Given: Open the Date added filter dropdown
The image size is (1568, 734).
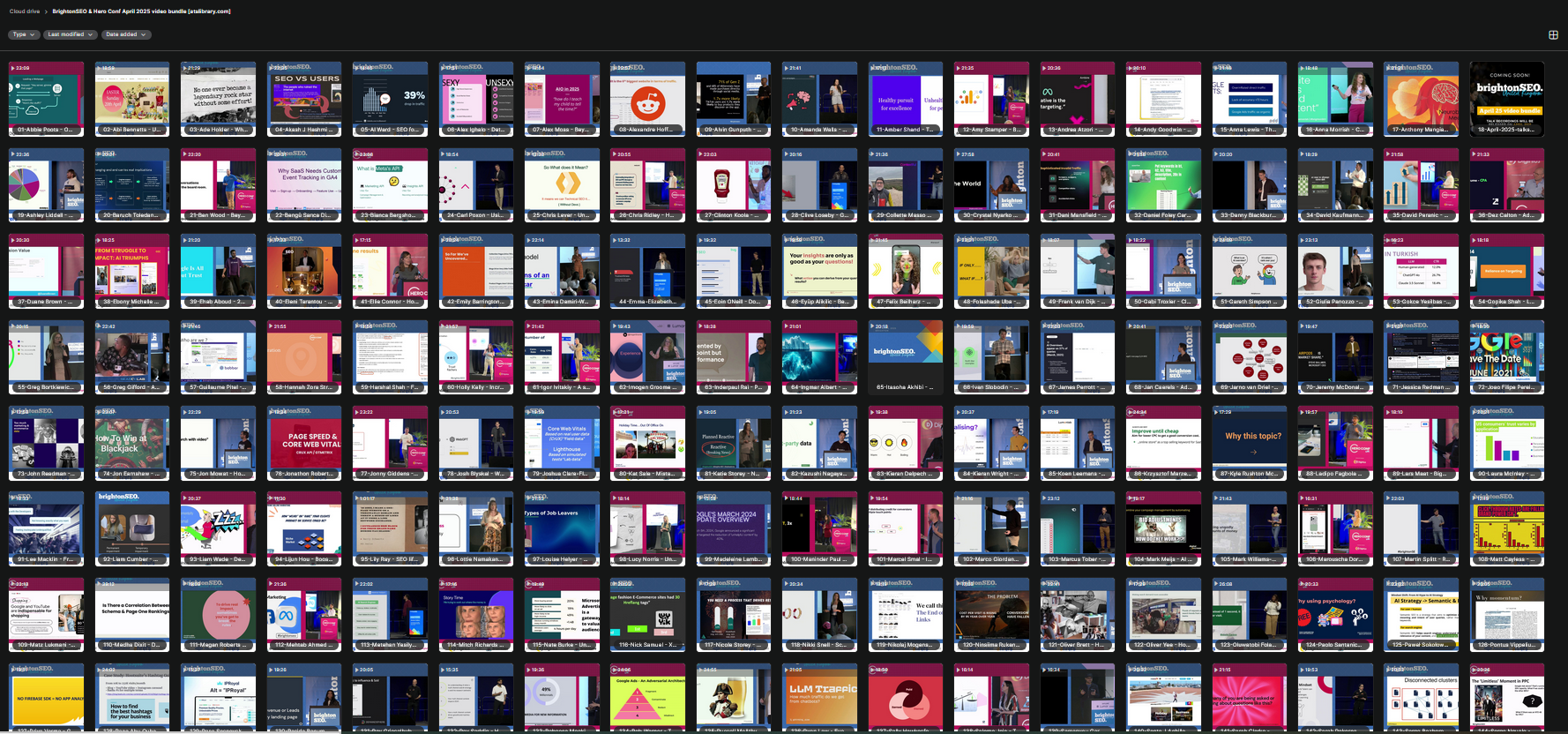Looking at the screenshot, I should [x=124, y=34].
